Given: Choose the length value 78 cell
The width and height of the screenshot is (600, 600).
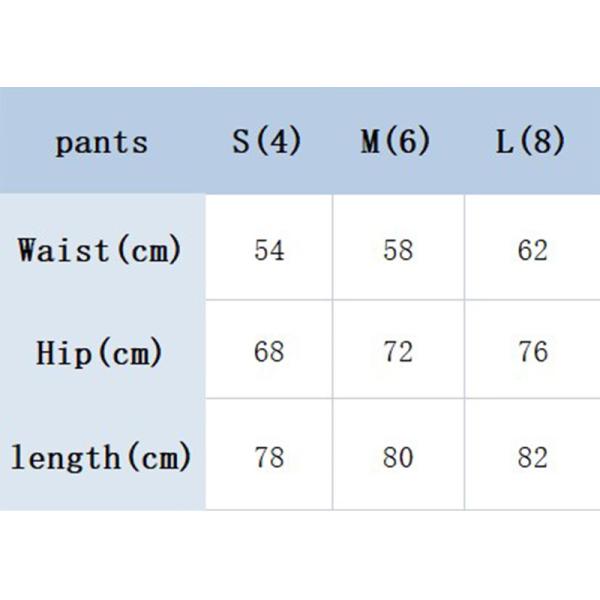Looking at the screenshot, I should (269, 458).
